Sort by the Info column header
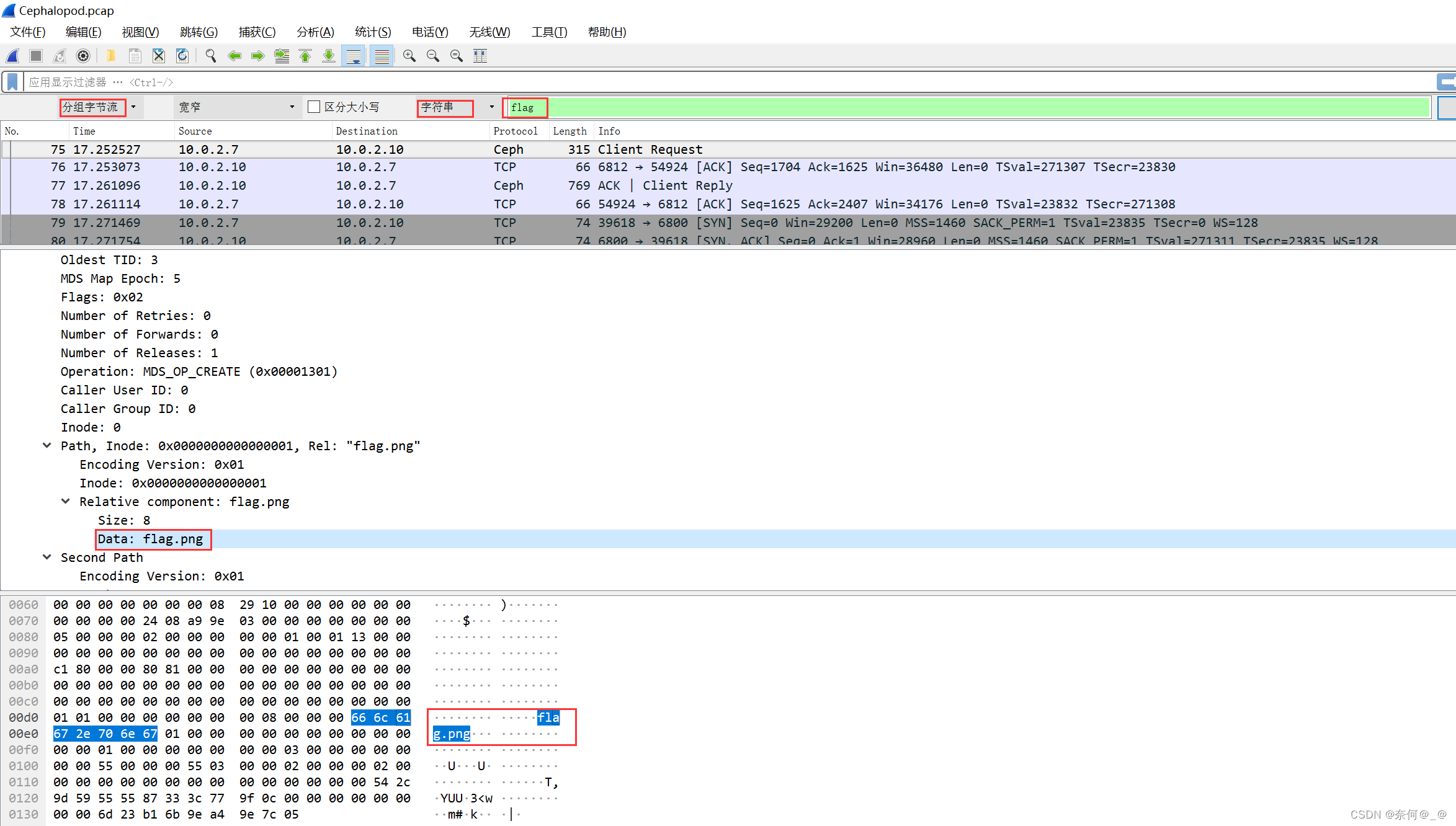 click(1025, 131)
